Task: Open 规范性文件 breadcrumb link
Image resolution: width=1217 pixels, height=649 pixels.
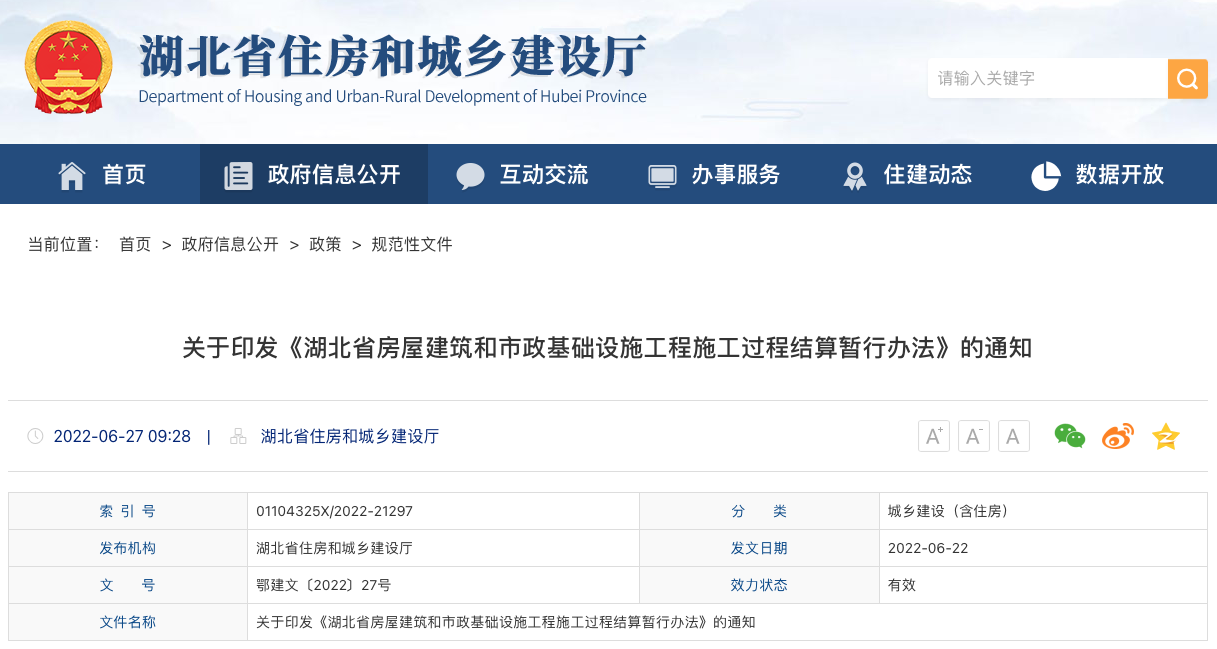Action: (412, 244)
